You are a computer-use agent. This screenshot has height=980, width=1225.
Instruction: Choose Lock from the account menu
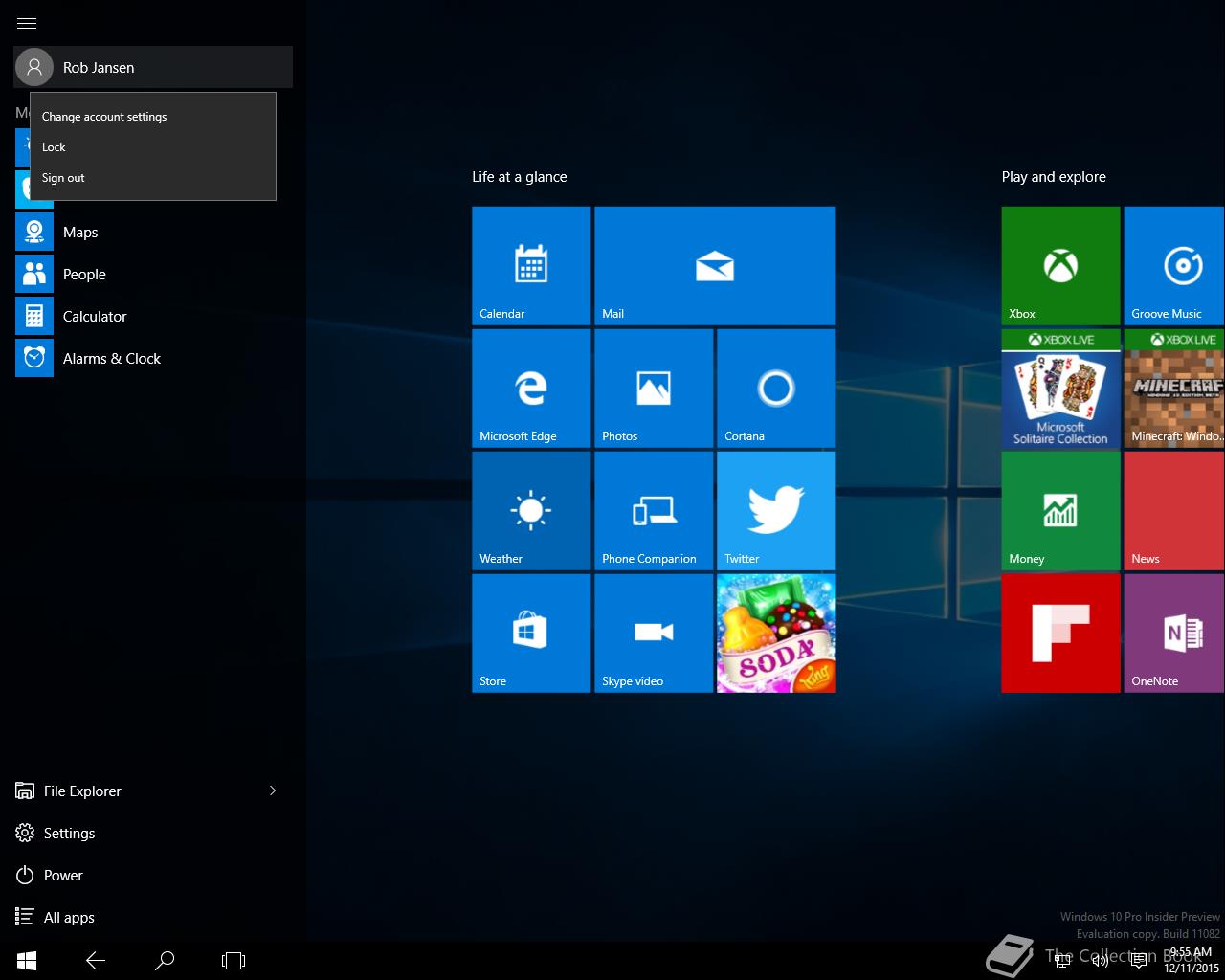click(x=153, y=147)
